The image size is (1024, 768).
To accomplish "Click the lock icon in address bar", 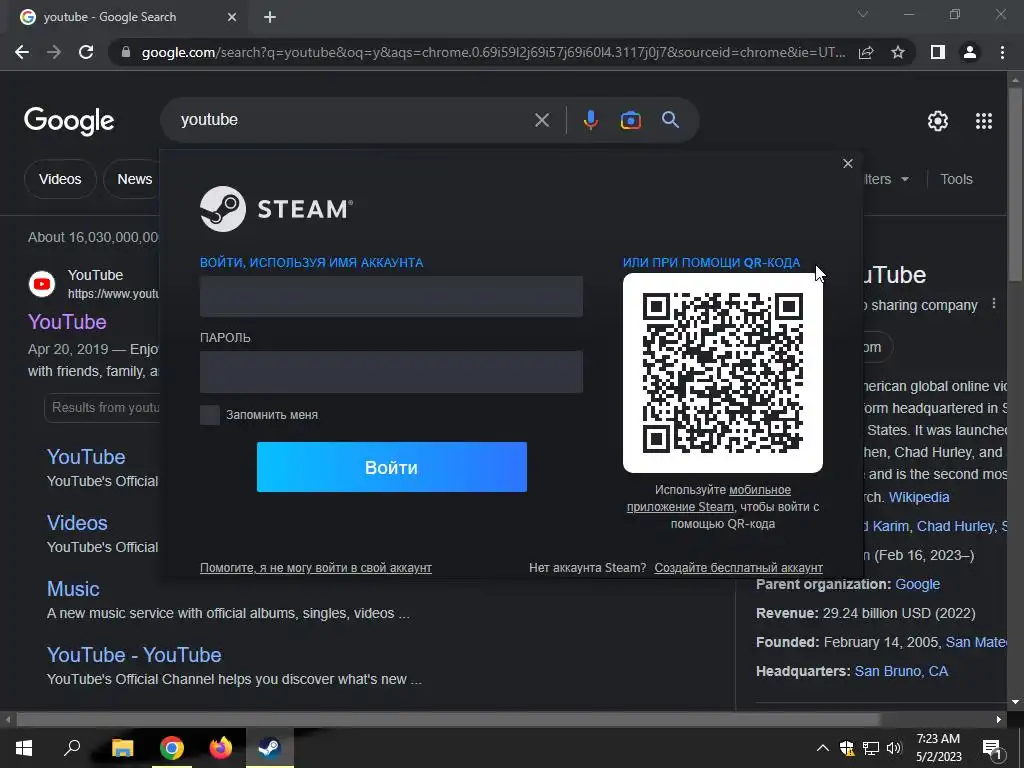I will tap(126, 52).
